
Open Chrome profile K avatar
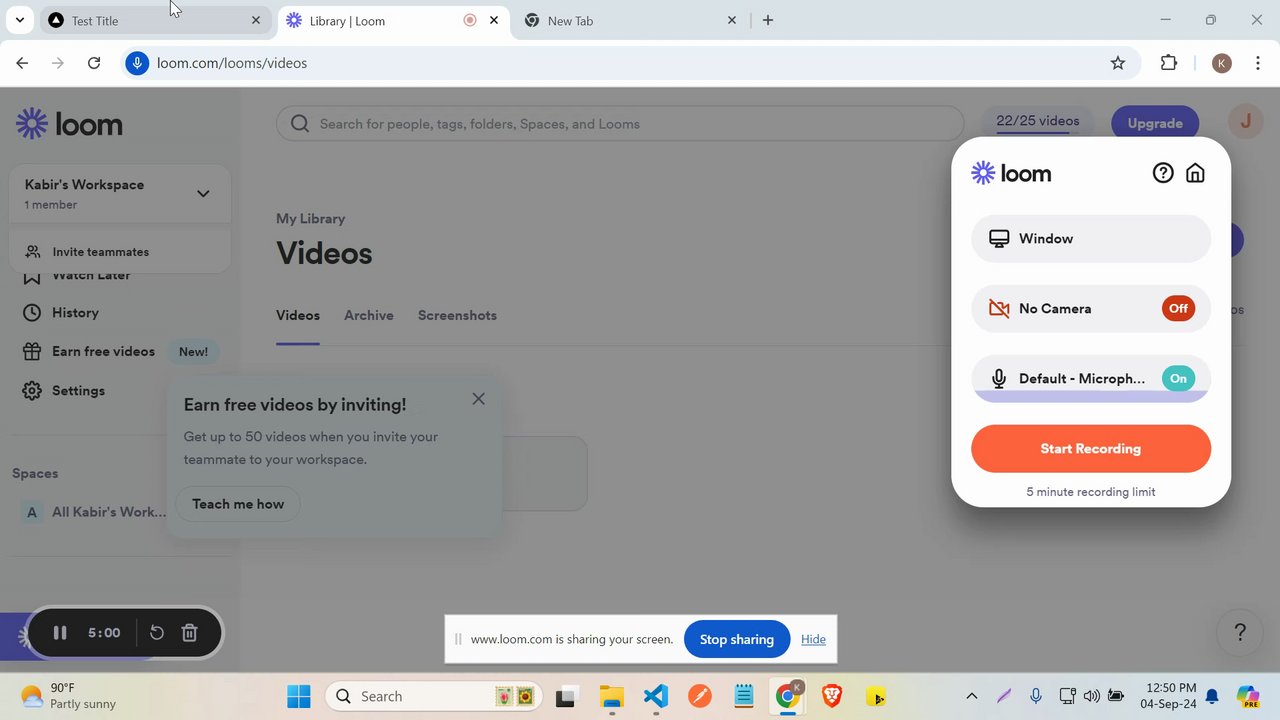(1221, 63)
